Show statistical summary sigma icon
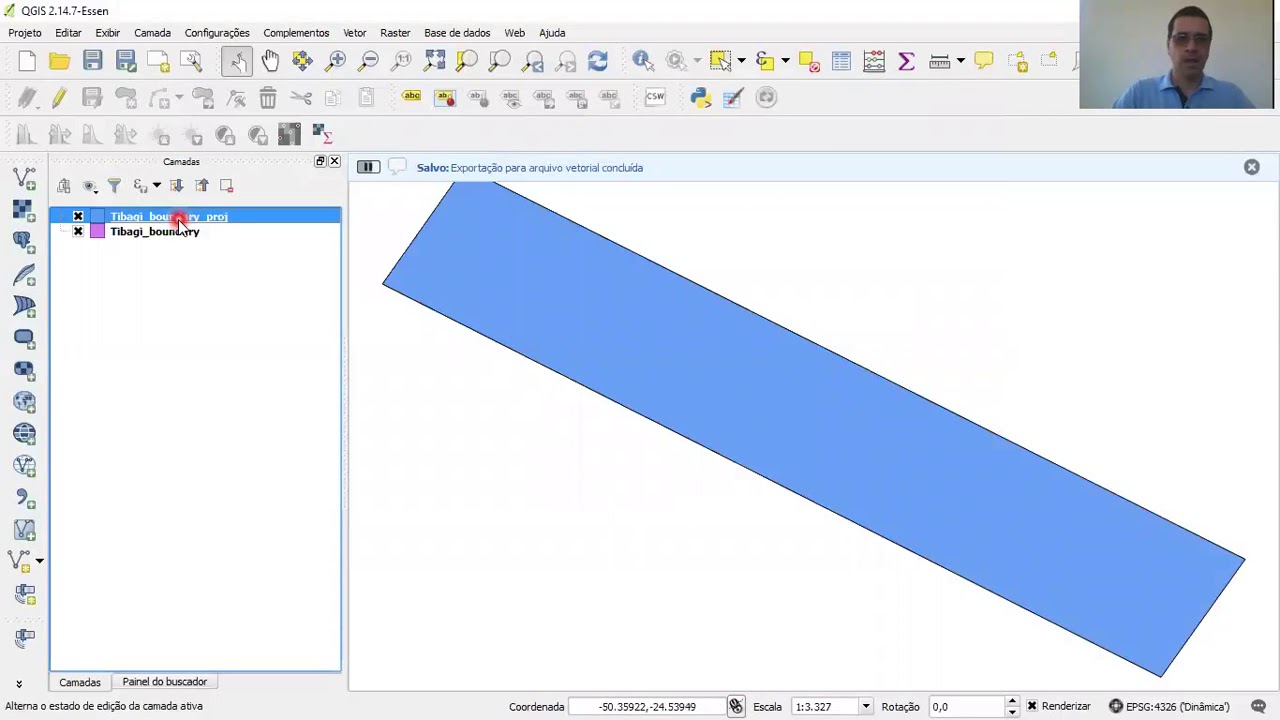The width and height of the screenshot is (1280, 720). pos(906,62)
